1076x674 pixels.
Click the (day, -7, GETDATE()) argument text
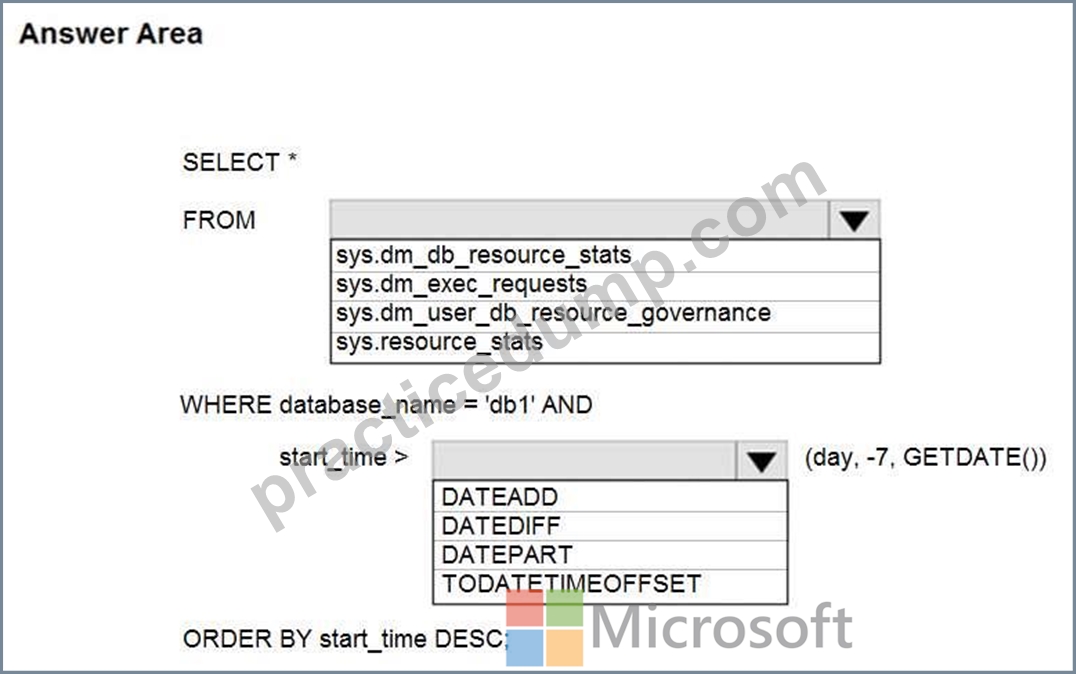tap(926, 457)
